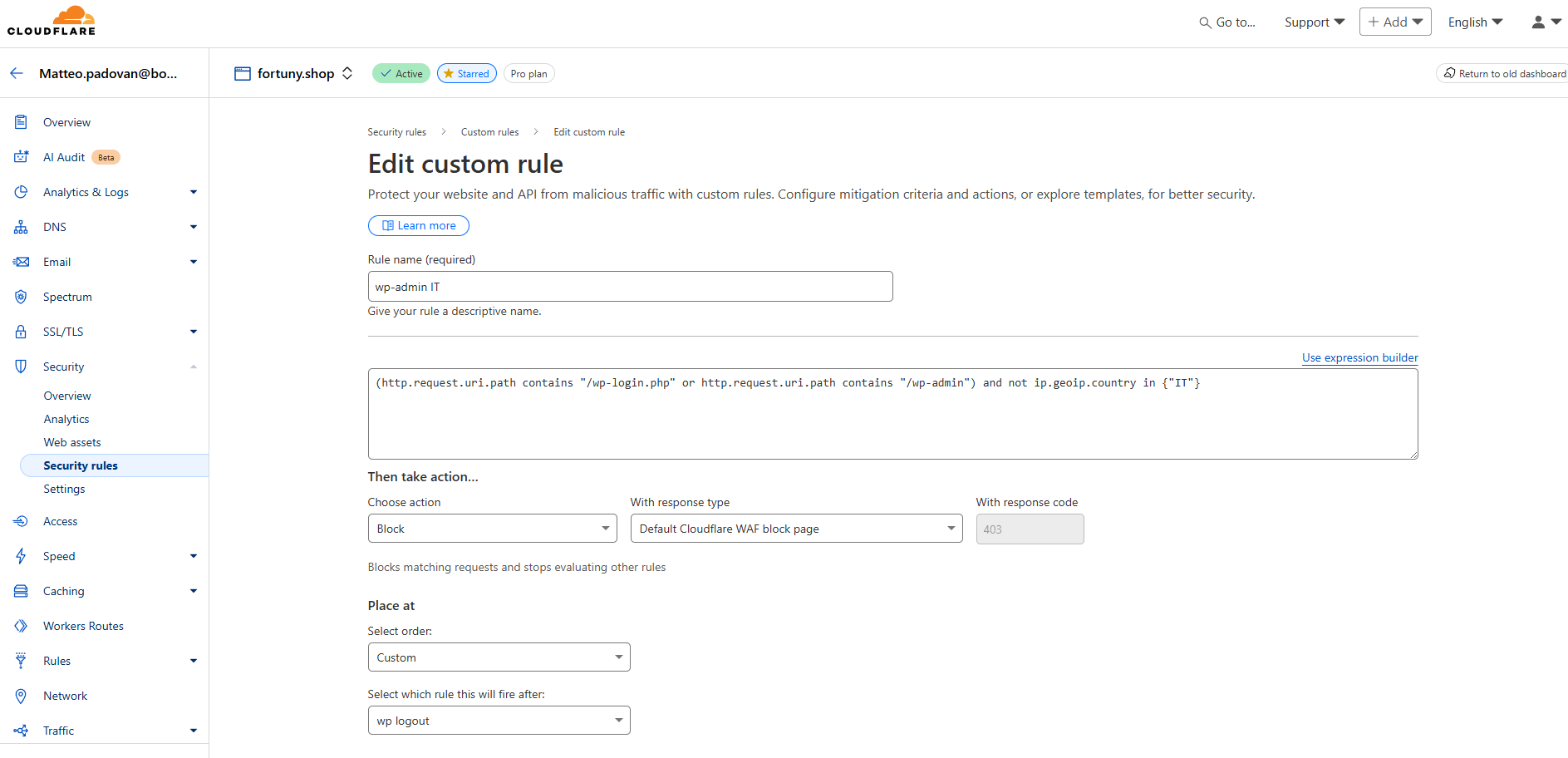
Task: Click the Active status badge
Action: (401, 73)
